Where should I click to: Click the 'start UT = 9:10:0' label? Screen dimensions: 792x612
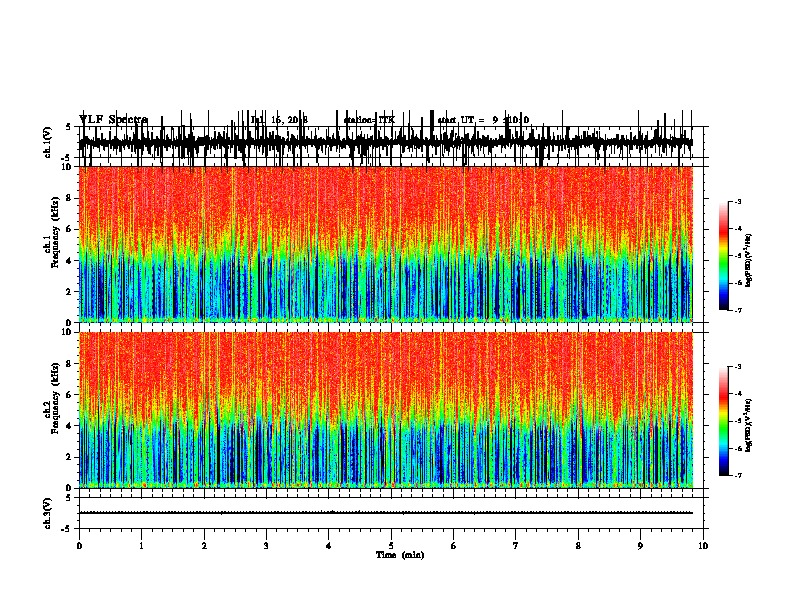click(483, 120)
